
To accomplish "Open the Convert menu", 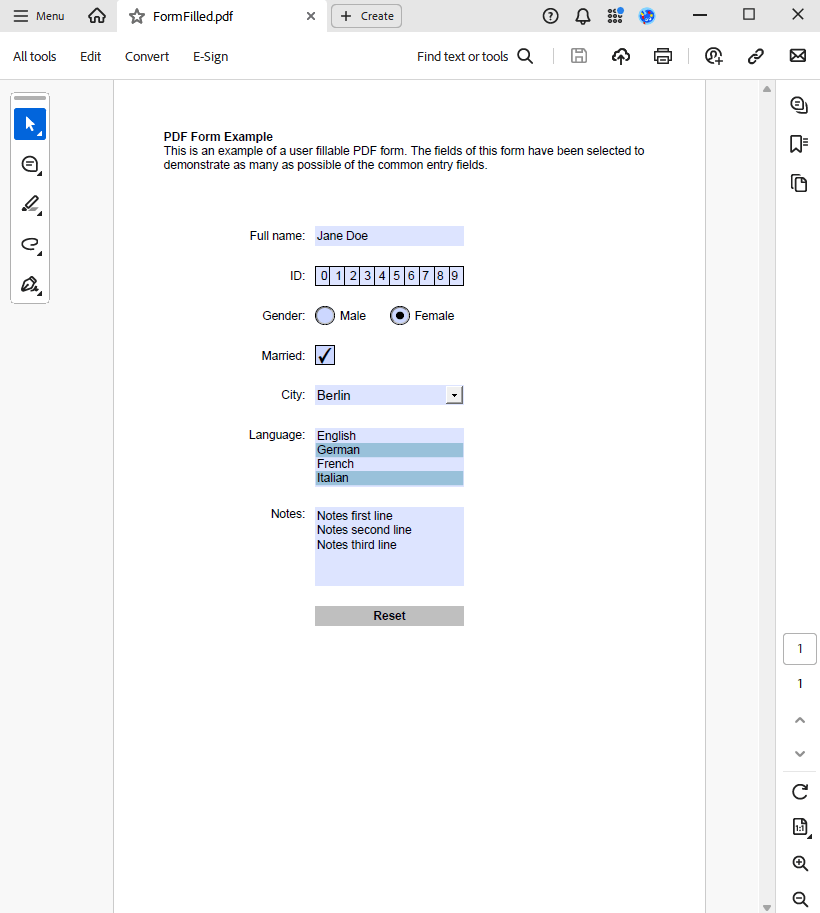I will tap(146, 56).
